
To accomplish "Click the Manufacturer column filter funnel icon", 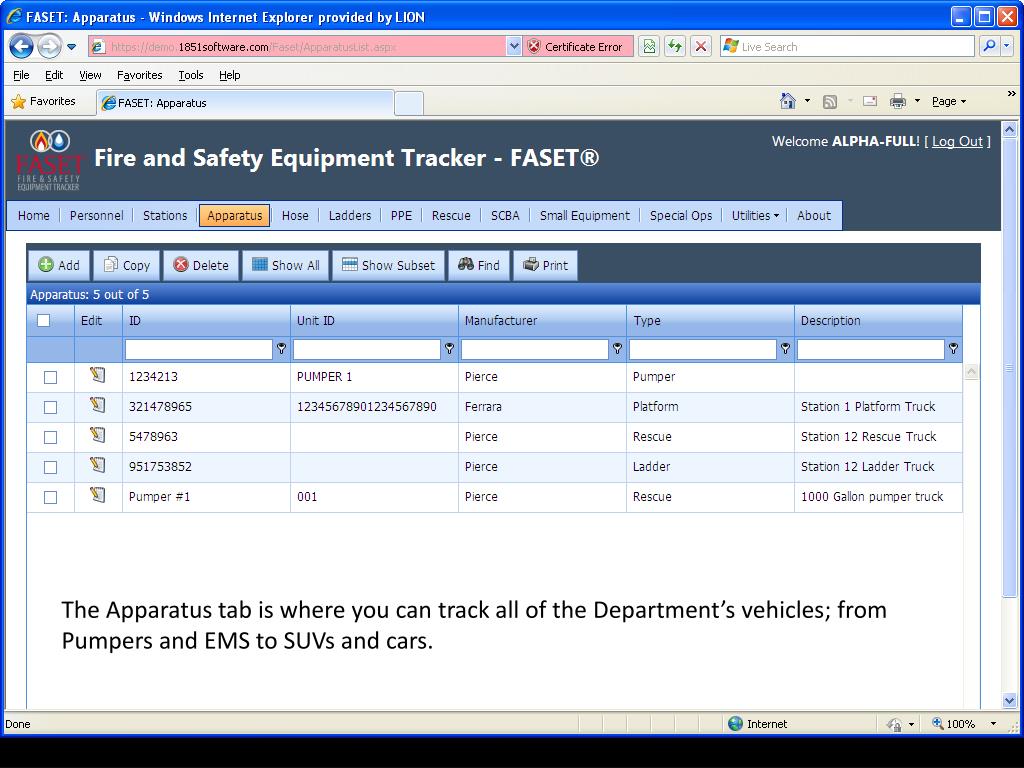I will point(617,349).
